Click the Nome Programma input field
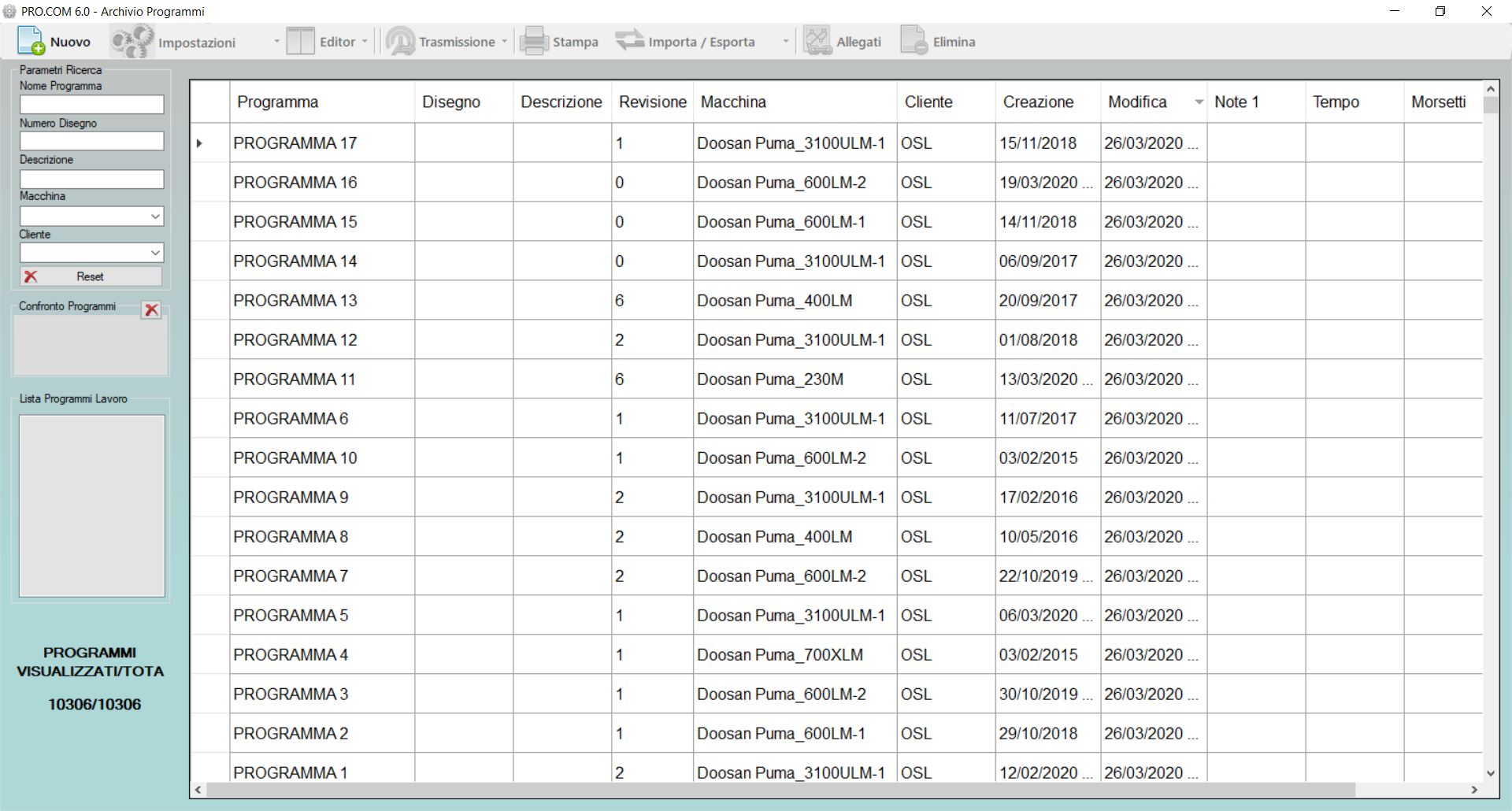This screenshot has height=811, width=1512. point(91,104)
